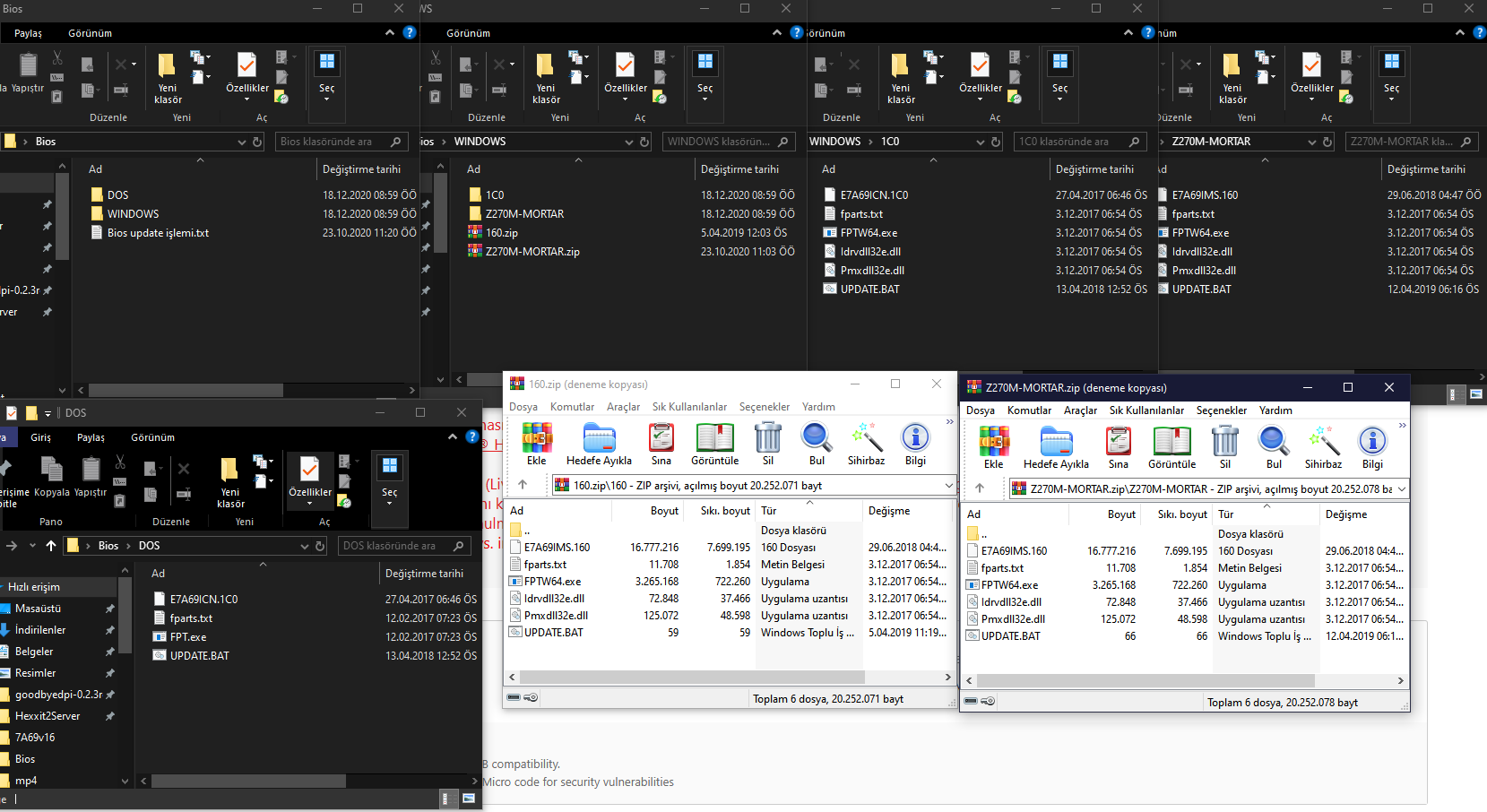Show Bilgi in 160.zip WinRAR window
Screen dimensions: 1487x812
915,444
